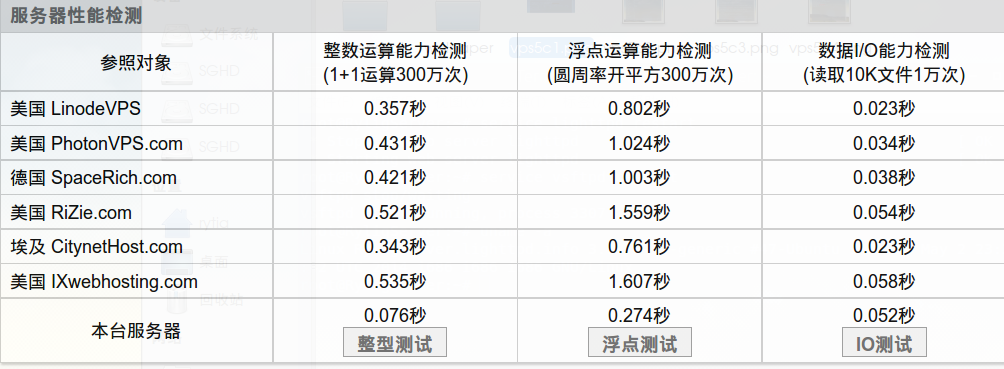Image resolution: width=1004 pixels, height=369 pixels.
Task: Click the 本台服务器 row label
Action: click(136, 331)
